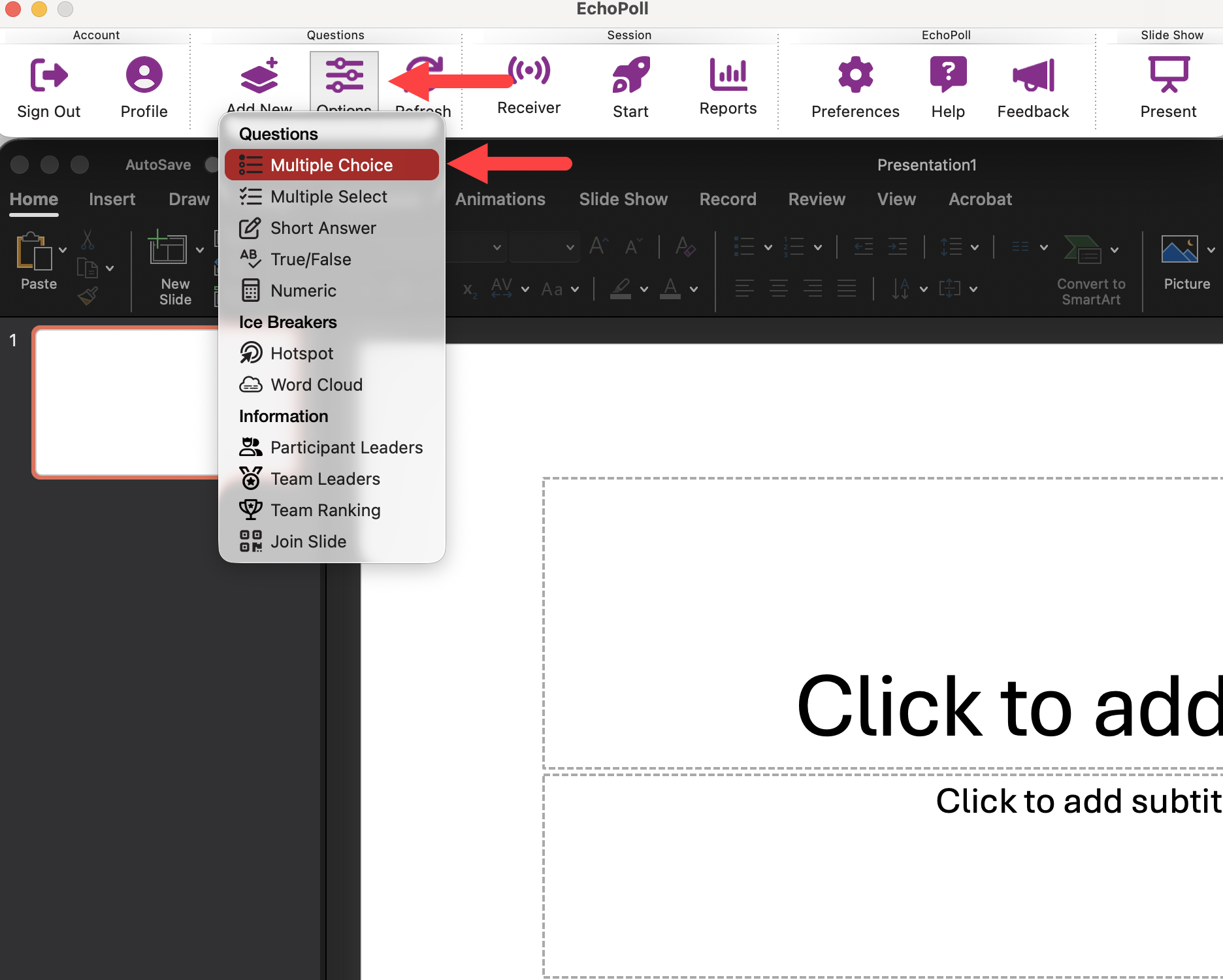Select Word Cloud ice breaker
This screenshot has width=1223, height=980.
[332, 385]
